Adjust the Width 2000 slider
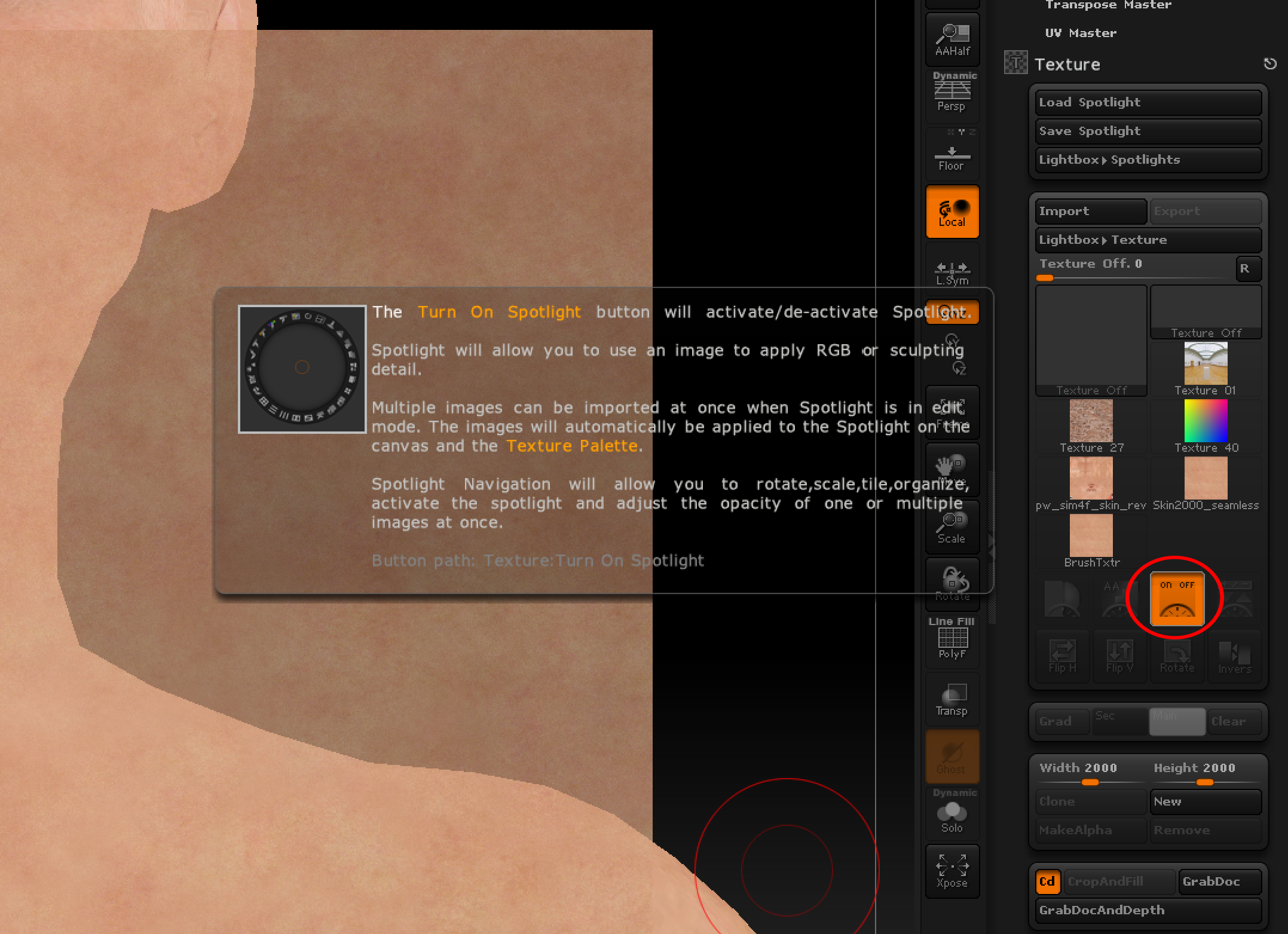1288x934 pixels. coord(1090,782)
